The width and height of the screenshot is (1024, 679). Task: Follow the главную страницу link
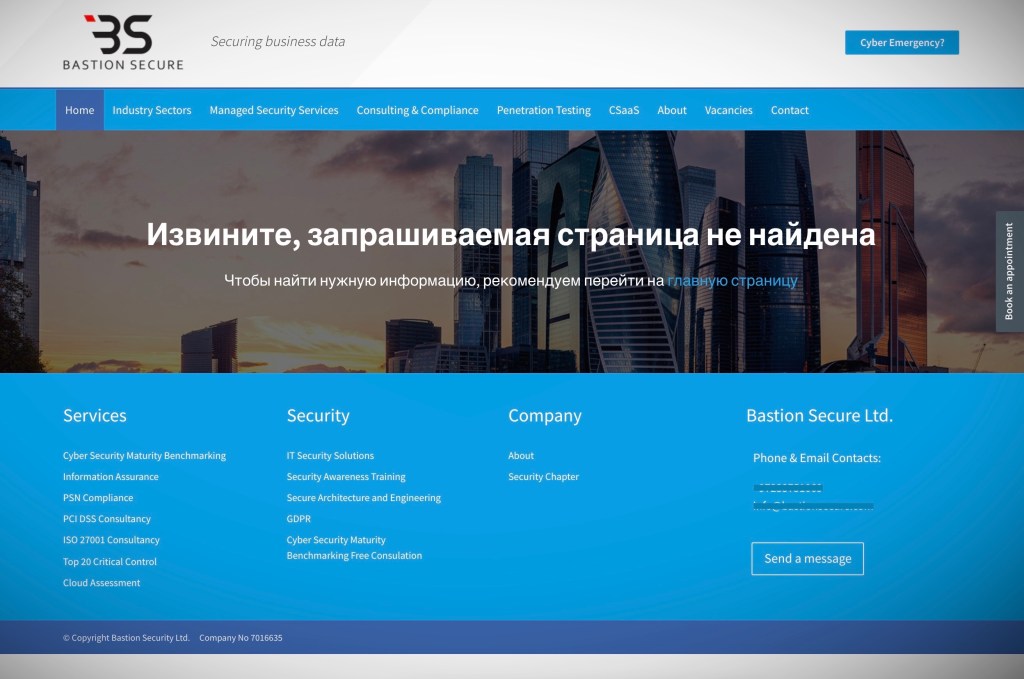(x=732, y=281)
